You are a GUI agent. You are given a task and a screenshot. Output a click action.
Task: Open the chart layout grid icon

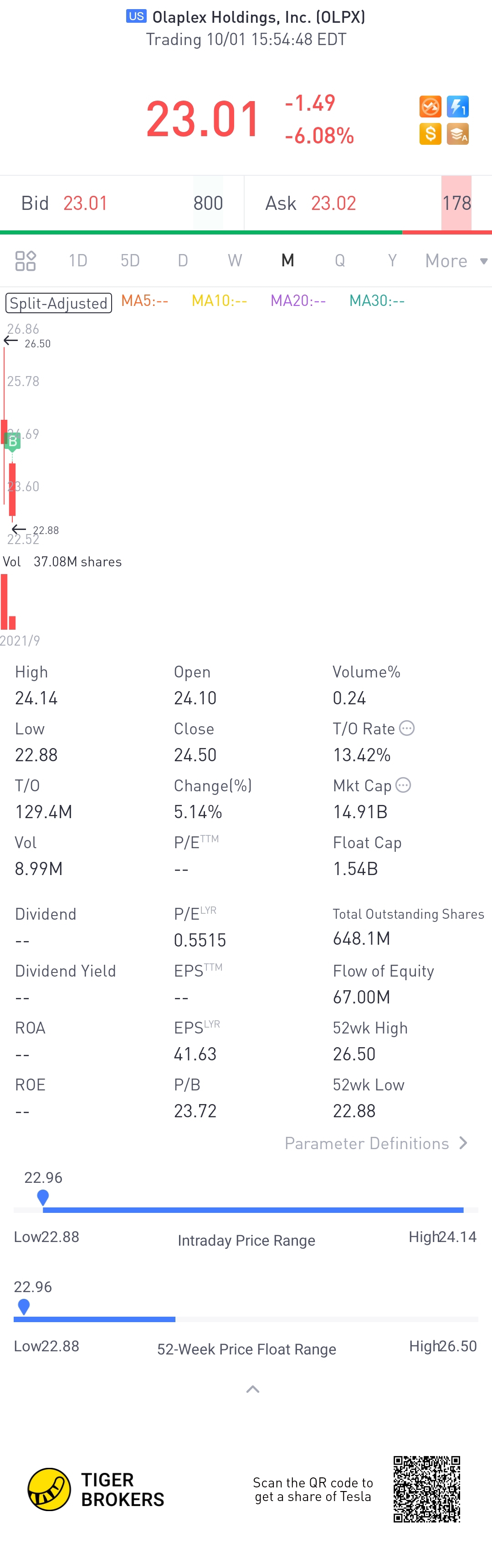click(x=26, y=260)
